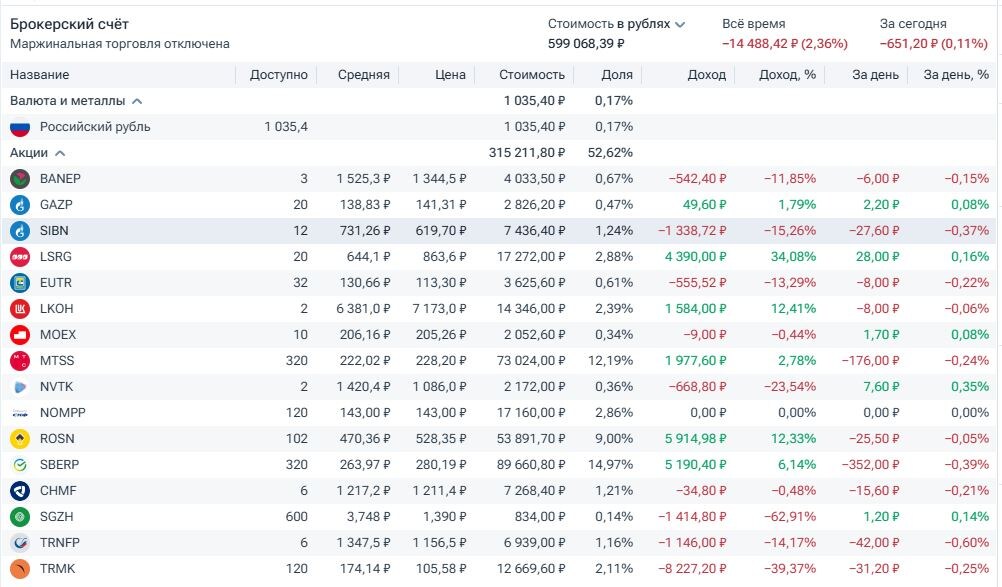Click the 'Брокерский счёт' account title
This screenshot has width=1002, height=587.
69,24
